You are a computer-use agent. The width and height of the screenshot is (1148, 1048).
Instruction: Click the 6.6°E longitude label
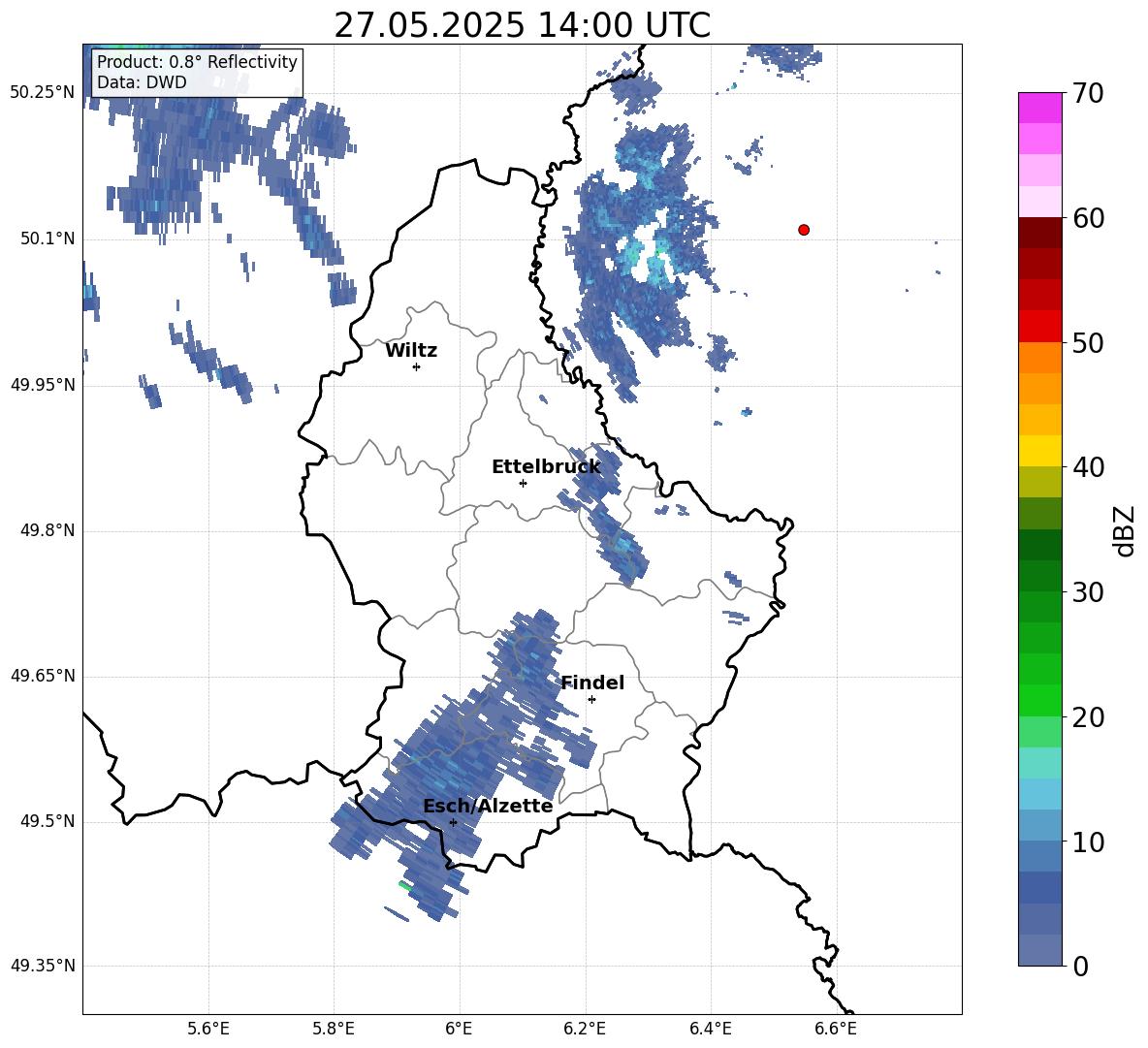pos(836,1029)
